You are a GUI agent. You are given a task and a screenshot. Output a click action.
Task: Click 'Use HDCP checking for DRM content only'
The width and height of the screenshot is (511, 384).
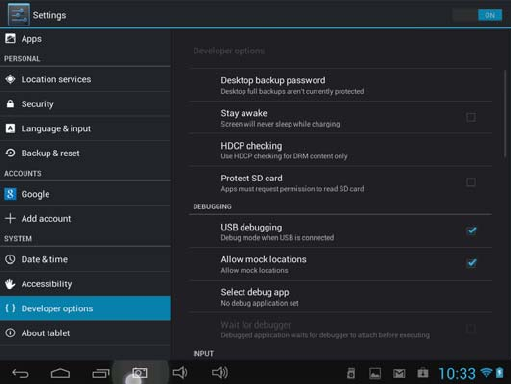(x=284, y=156)
